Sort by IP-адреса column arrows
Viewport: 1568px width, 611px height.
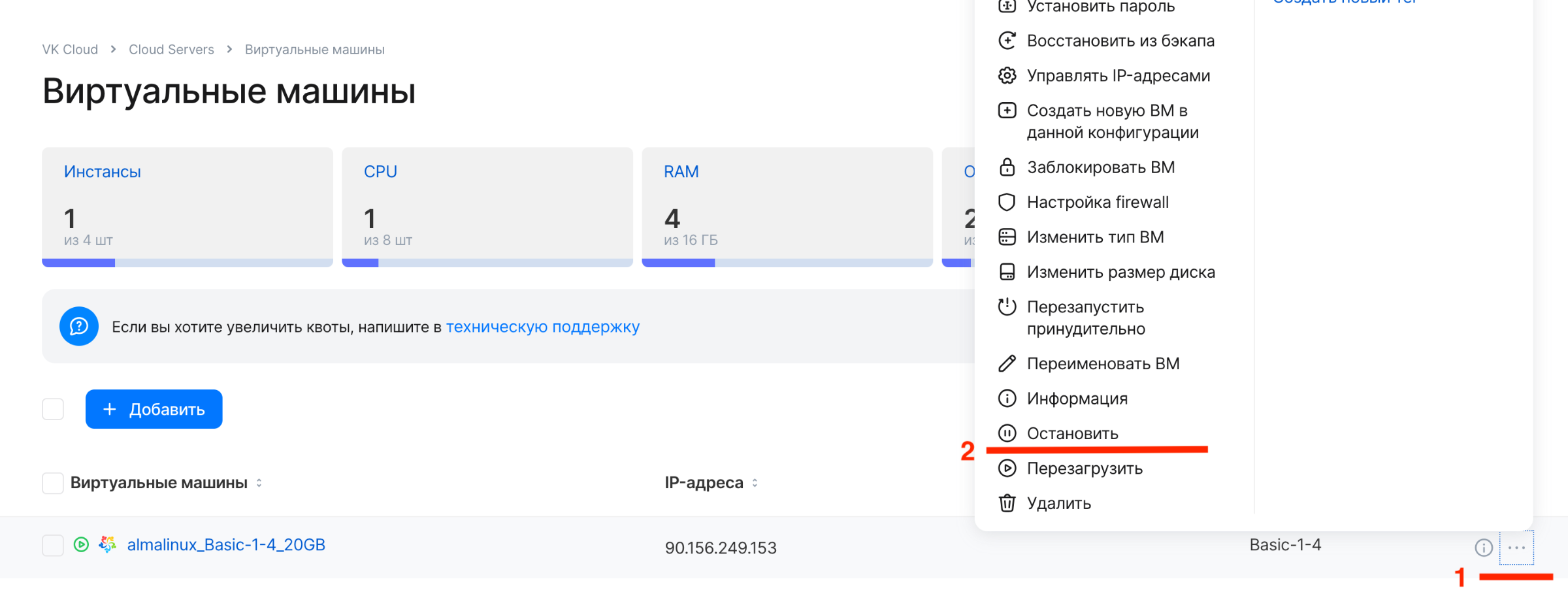(x=755, y=483)
